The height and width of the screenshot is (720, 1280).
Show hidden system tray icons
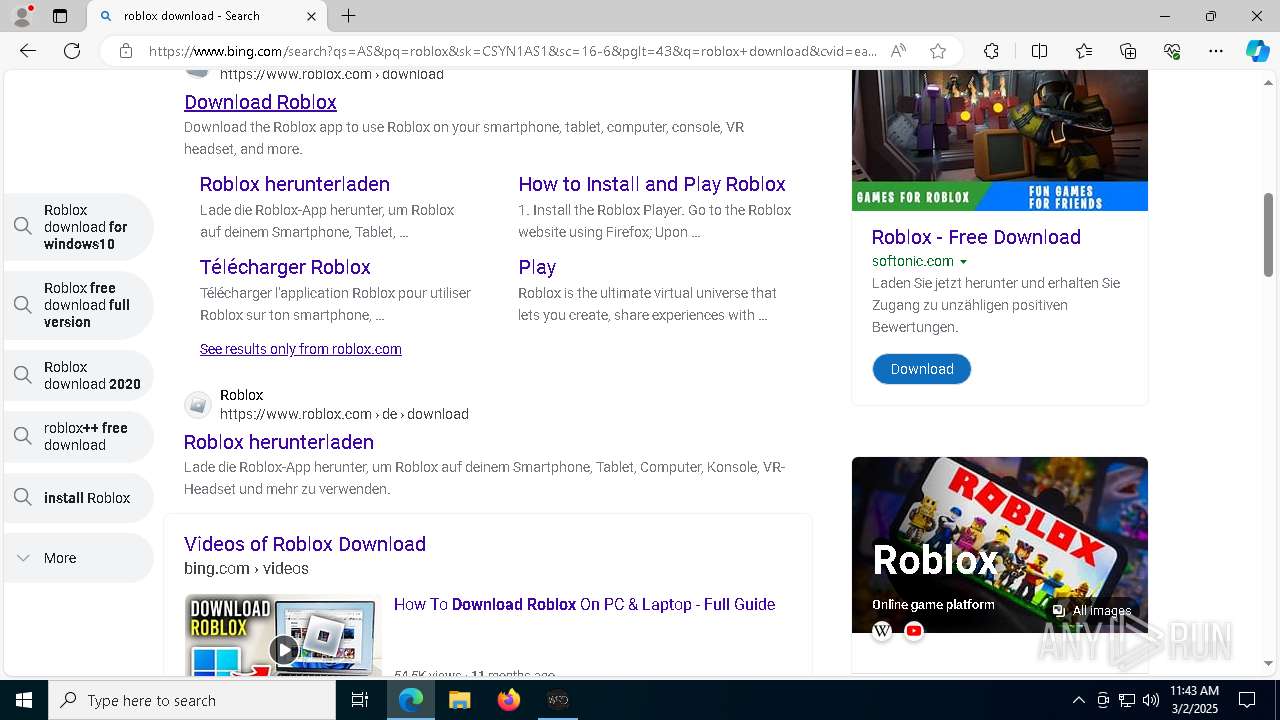1078,700
